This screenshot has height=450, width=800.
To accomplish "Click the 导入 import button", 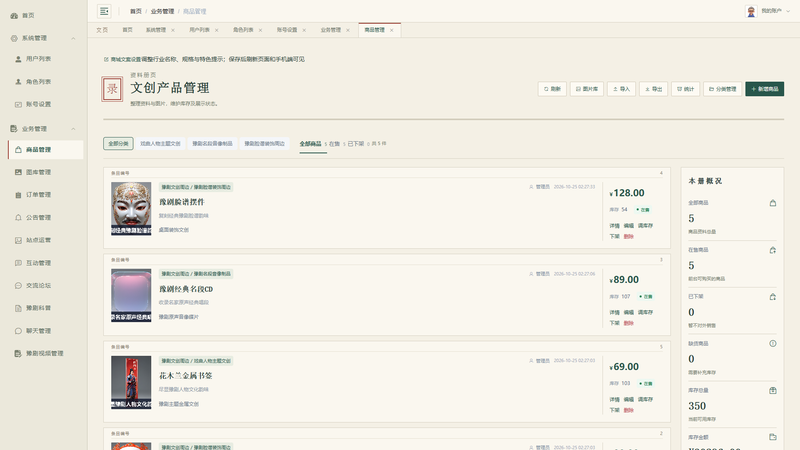I will pyautogui.click(x=621, y=89).
